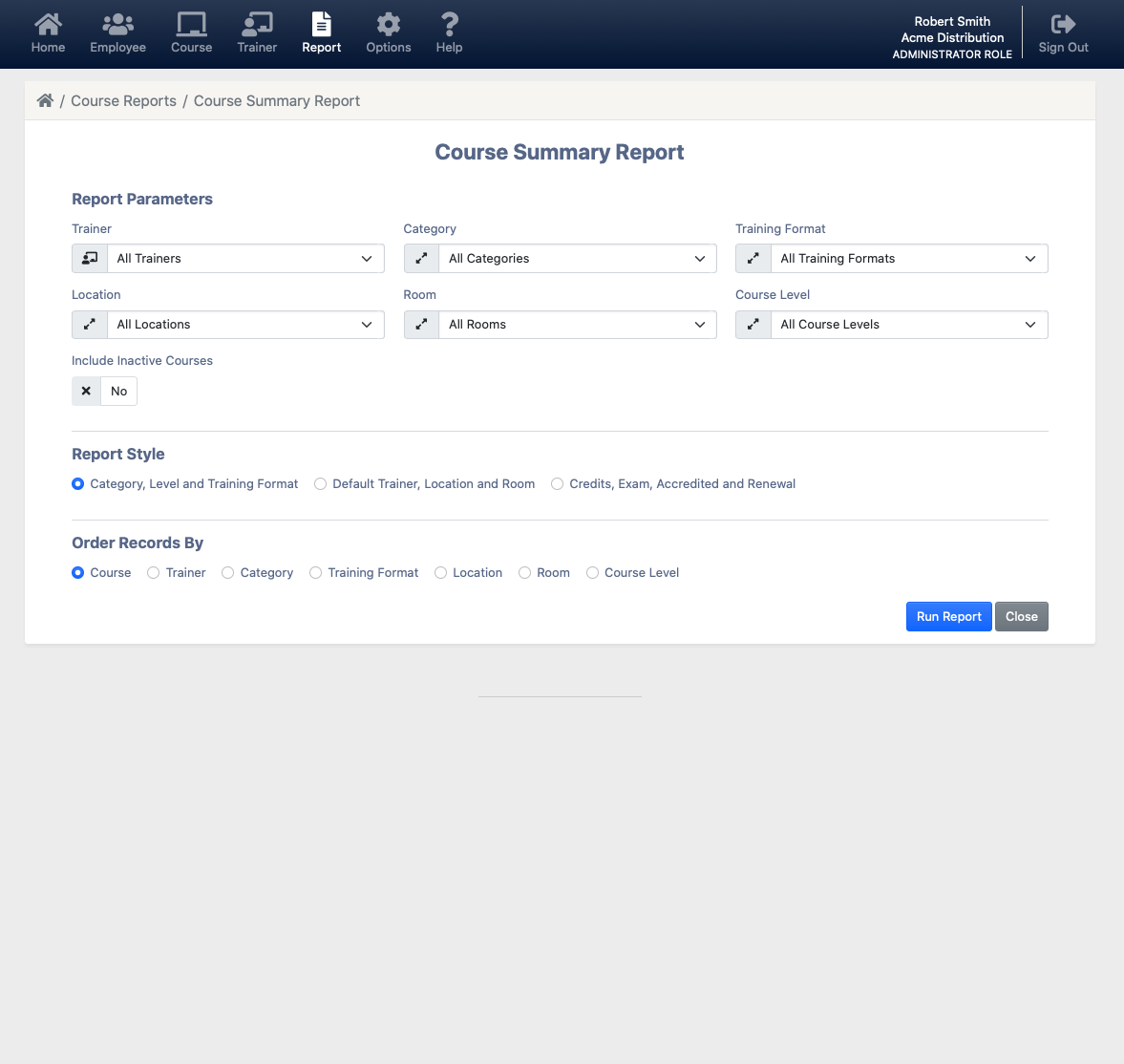Order records by Category
This screenshot has height=1064, width=1124.
[228, 573]
